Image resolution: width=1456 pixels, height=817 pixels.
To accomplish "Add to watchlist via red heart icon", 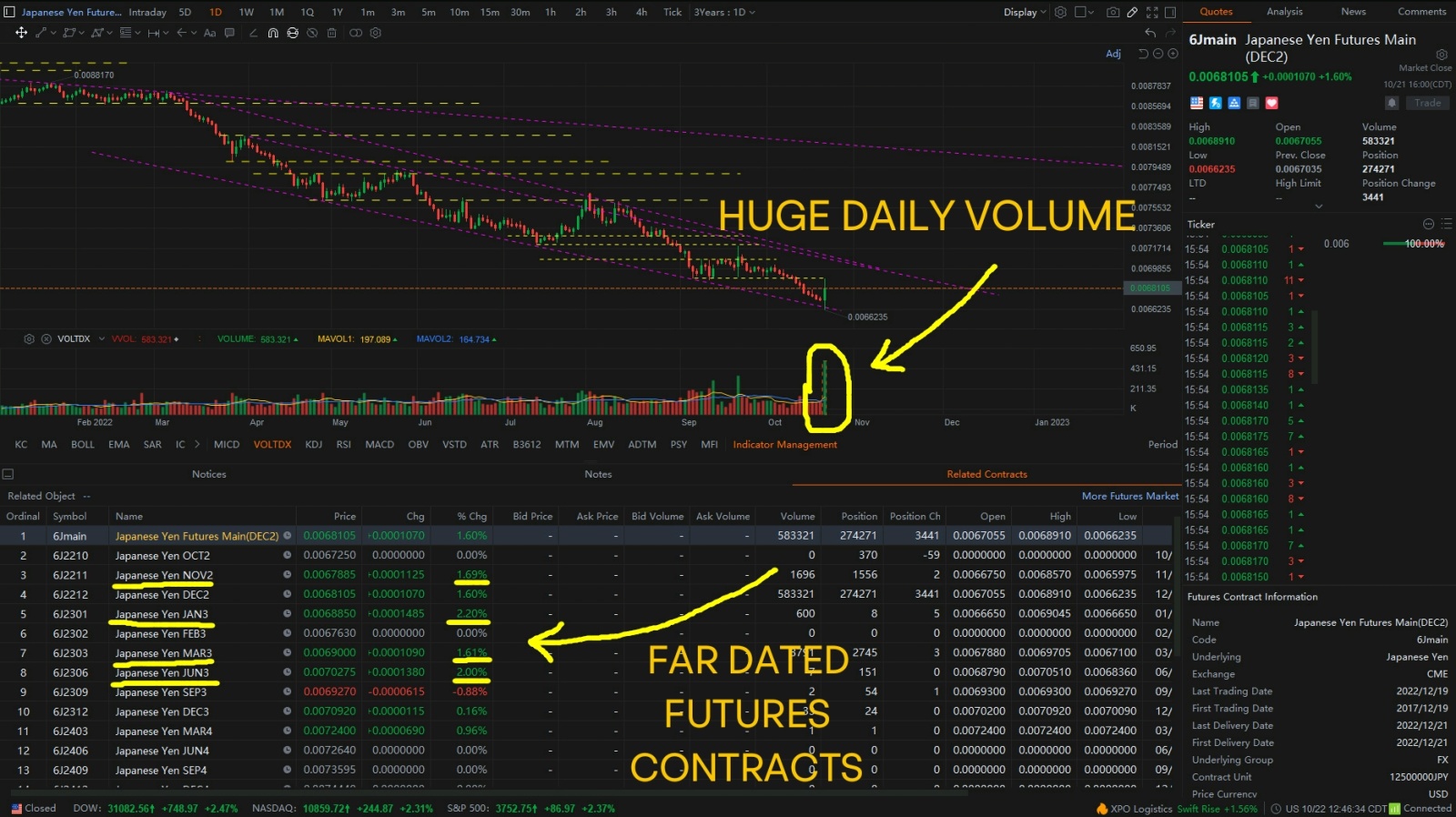I will (1272, 103).
